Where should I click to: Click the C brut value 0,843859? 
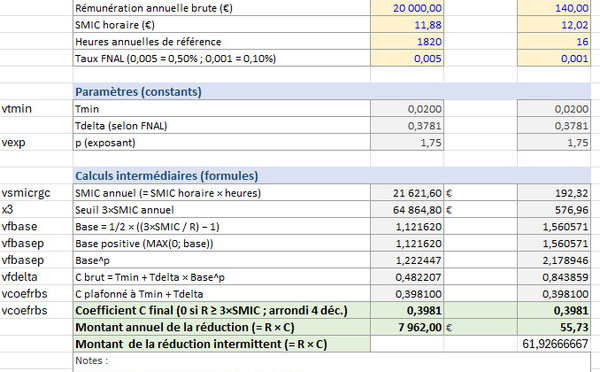pyautogui.click(x=554, y=277)
